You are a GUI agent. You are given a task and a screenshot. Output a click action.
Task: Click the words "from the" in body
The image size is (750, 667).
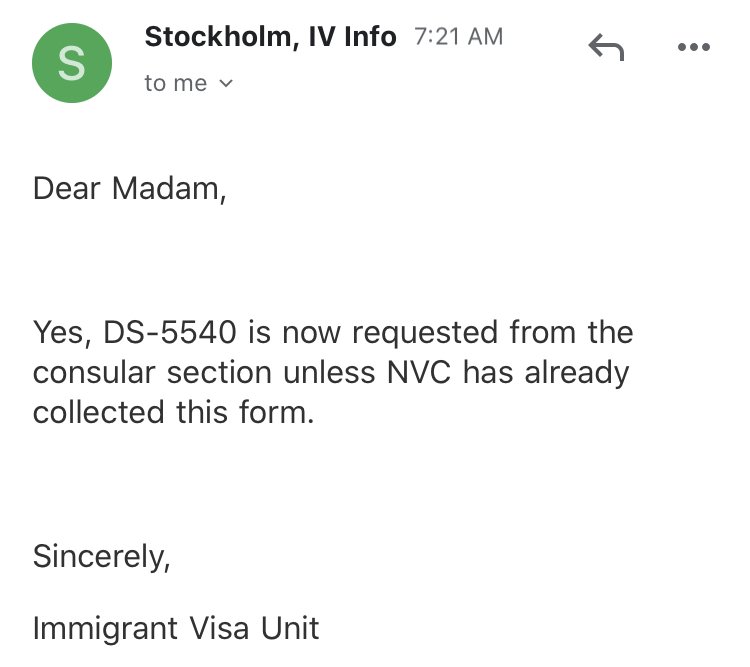[x=571, y=332]
